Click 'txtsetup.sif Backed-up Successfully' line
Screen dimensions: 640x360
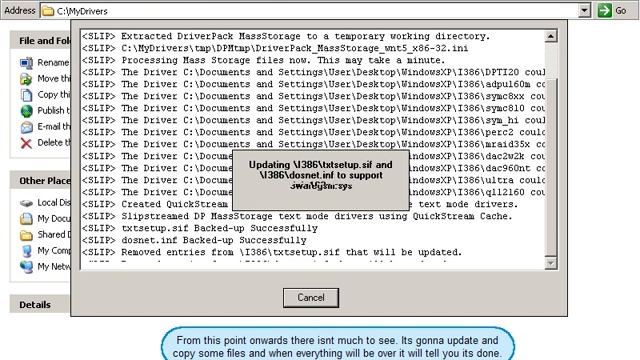200,228
